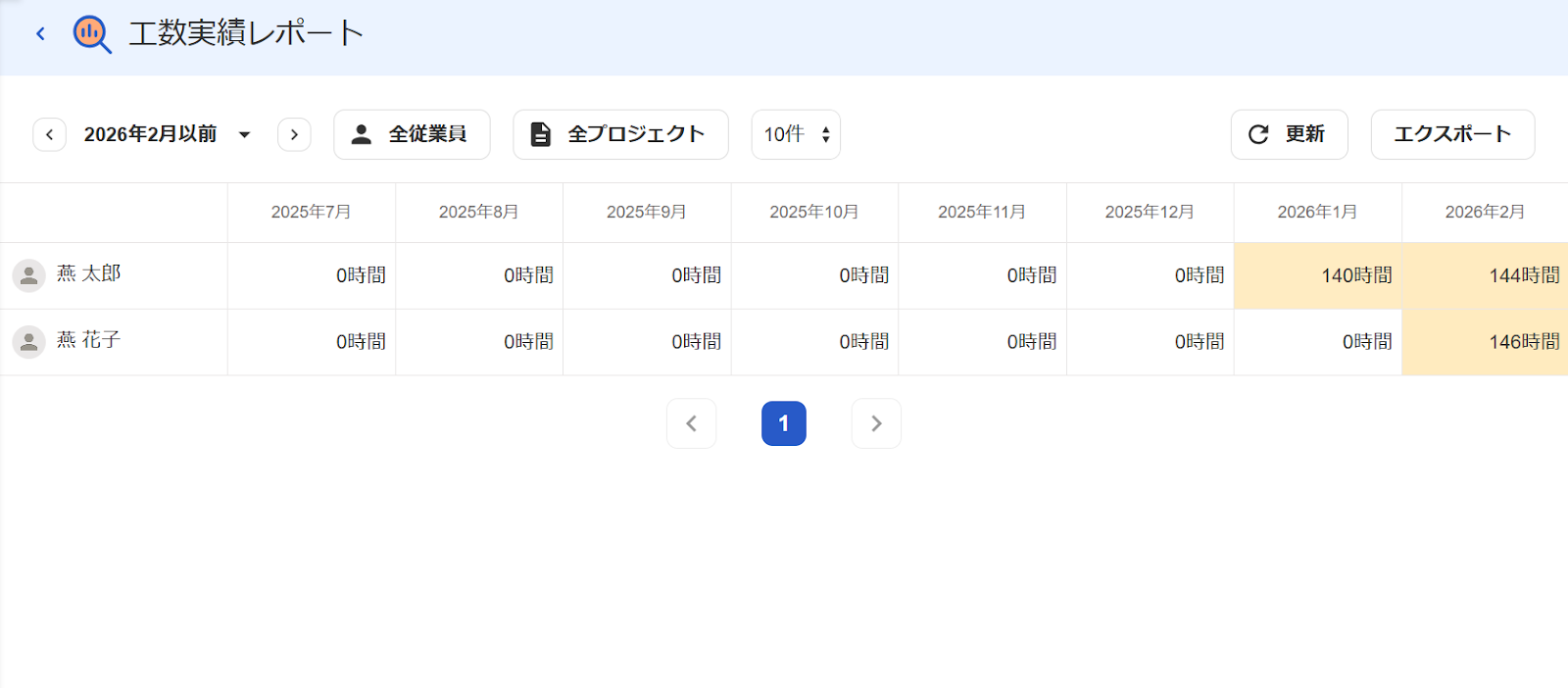Image resolution: width=1568 pixels, height=688 pixels.
Task: Click the avatar icon for 燕 太郎
Action: tap(29, 276)
